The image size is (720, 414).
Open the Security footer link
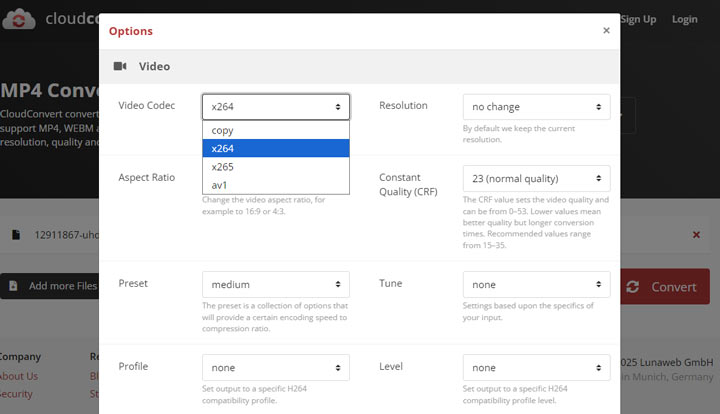(16, 394)
